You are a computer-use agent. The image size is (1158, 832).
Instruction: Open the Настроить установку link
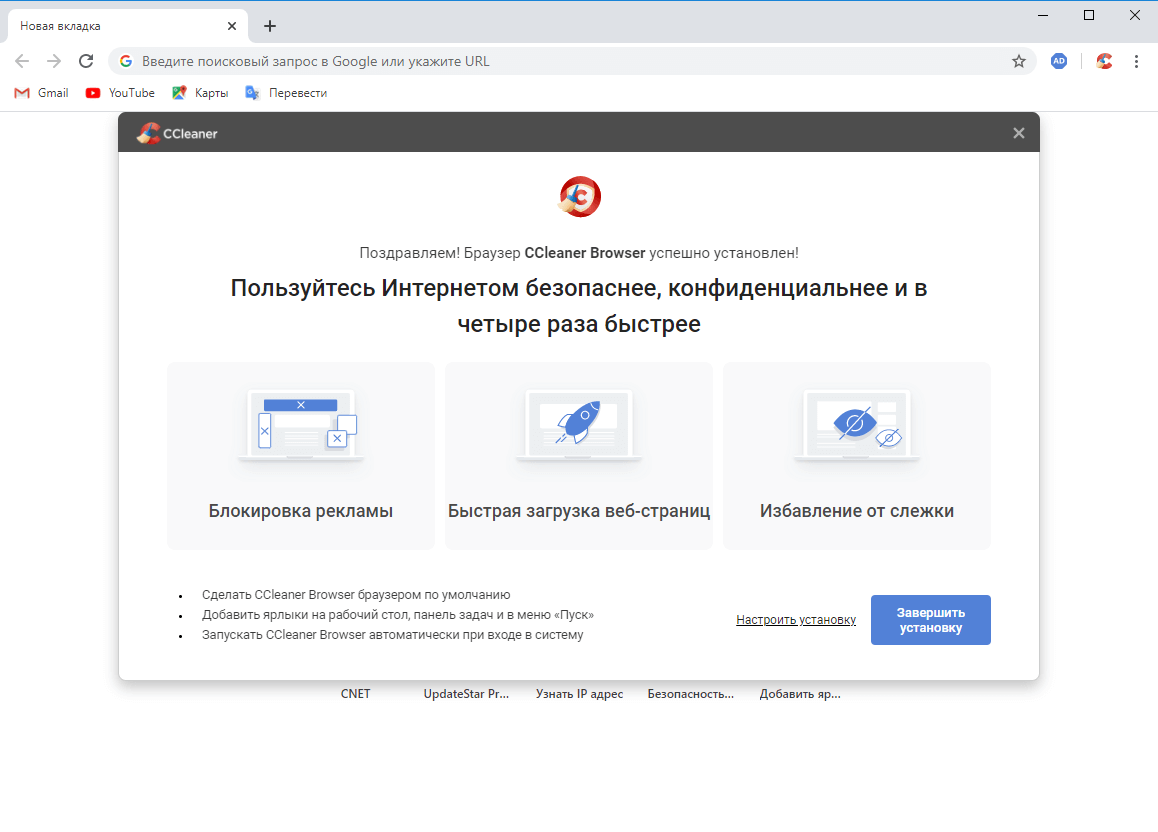[x=795, y=619]
